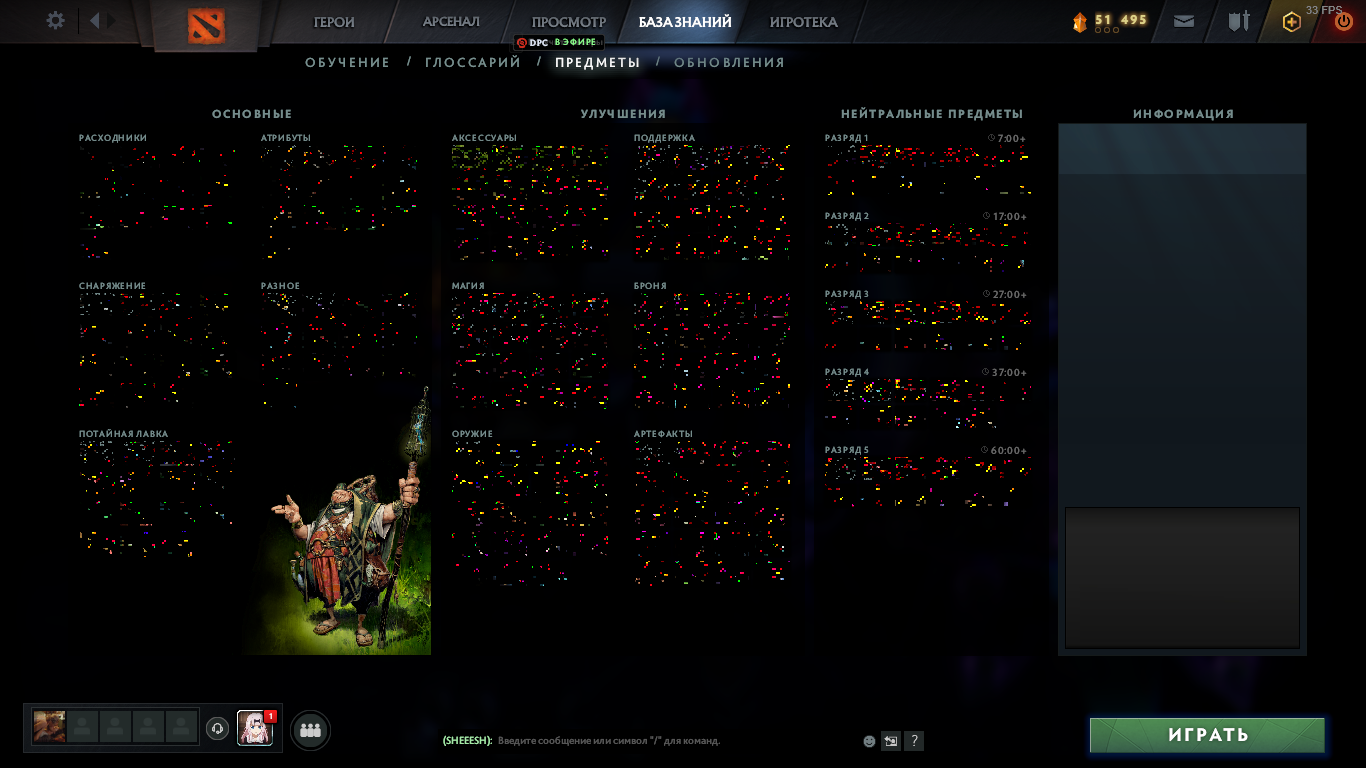1366x768 pixels.
Task: Open the friends list group icon
Action: coord(310,730)
